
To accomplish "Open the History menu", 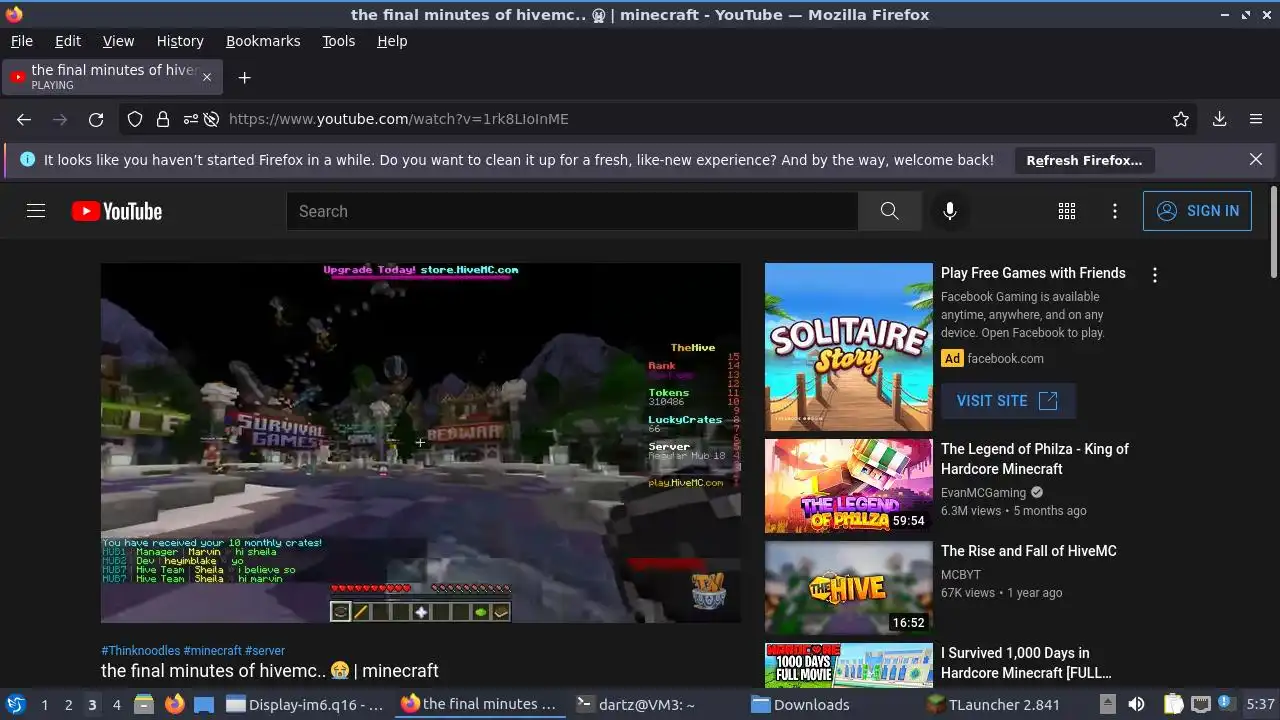I will click(x=180, y=41).
